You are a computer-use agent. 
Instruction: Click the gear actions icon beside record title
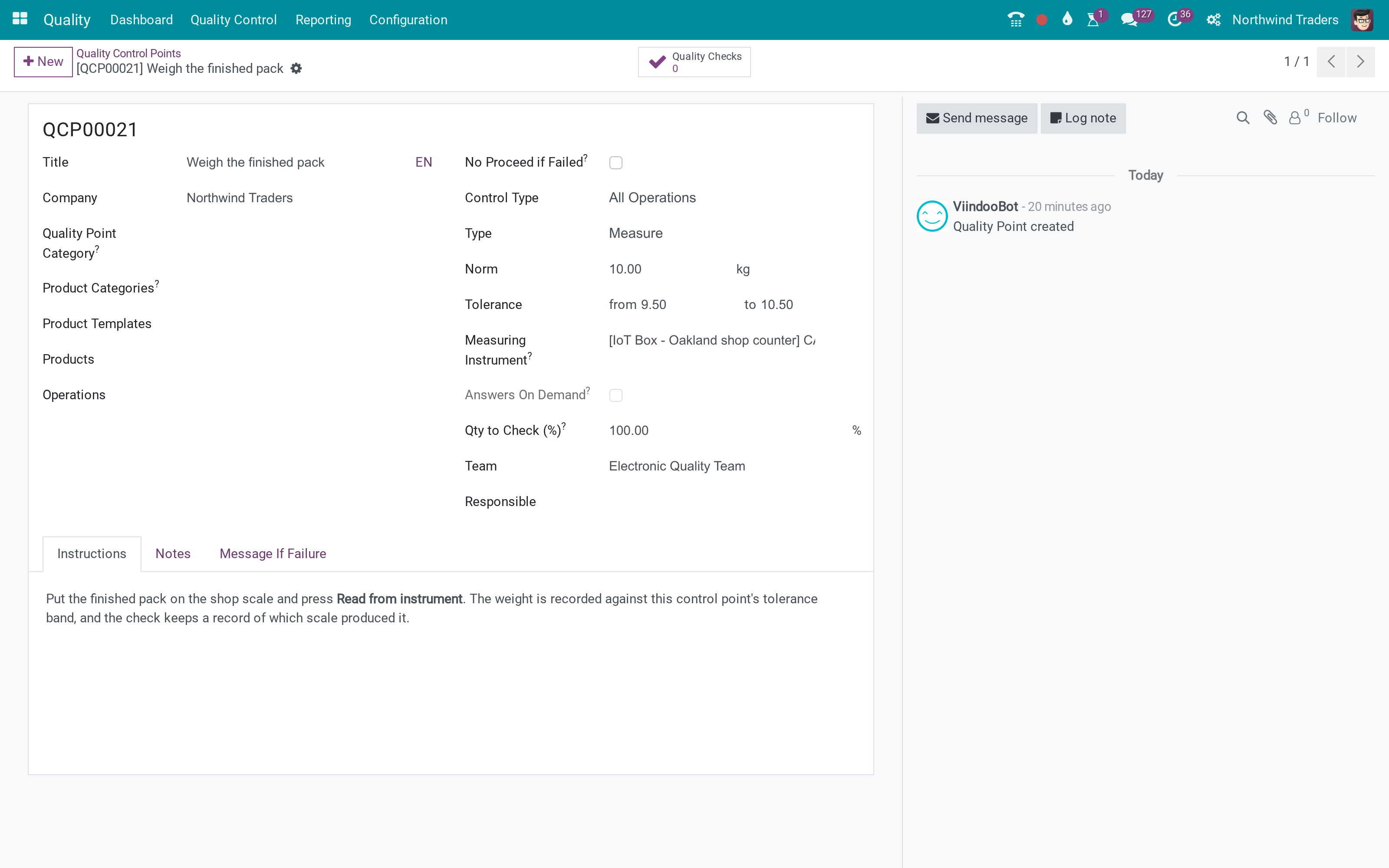tap(296, 68)
